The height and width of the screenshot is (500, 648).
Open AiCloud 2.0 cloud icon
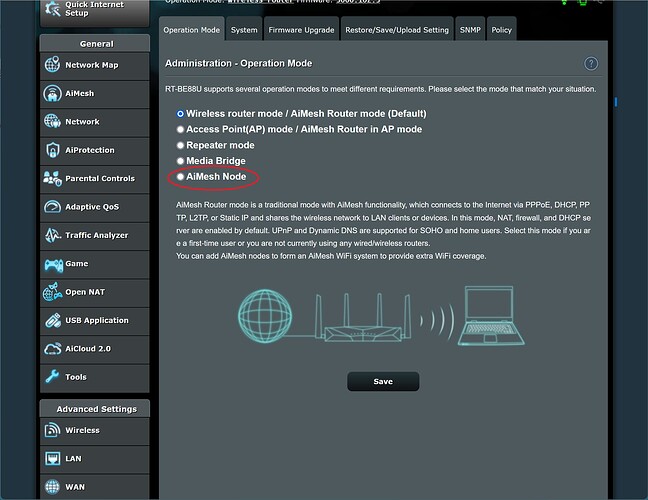52,349
